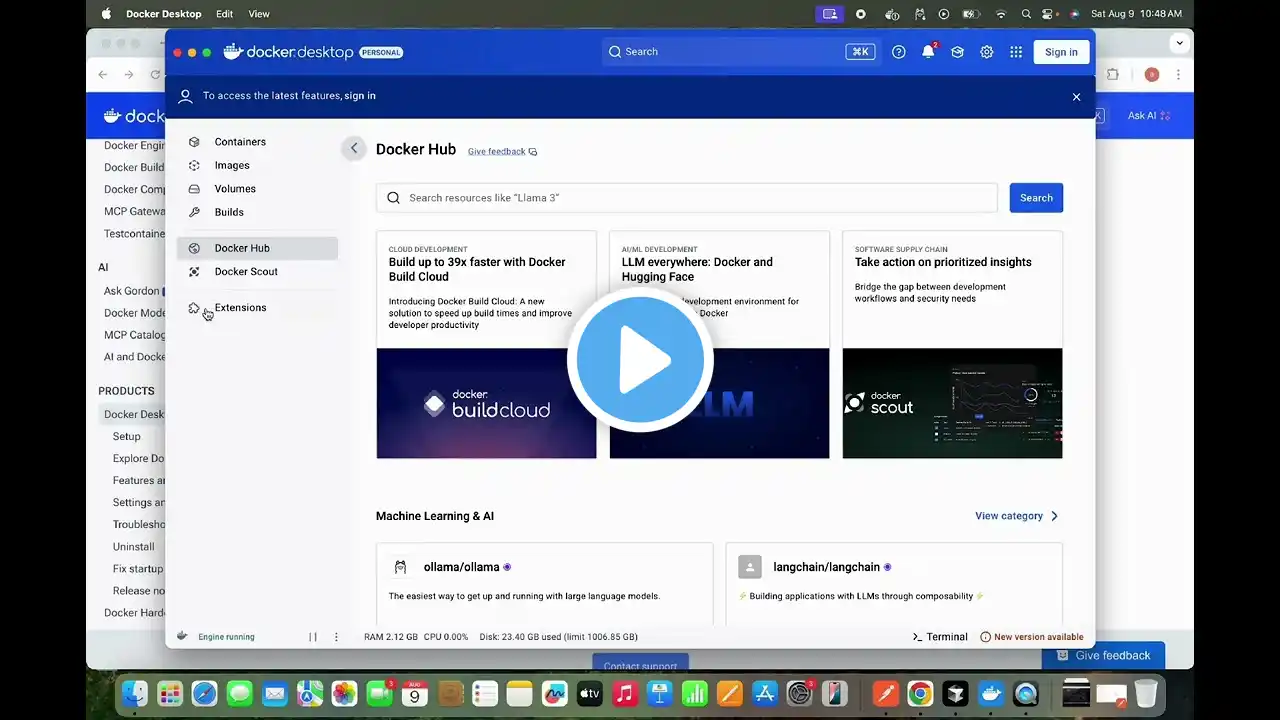Click the Sign in button
Viewport: 1280px width, 720px height.
point(1061,52)
